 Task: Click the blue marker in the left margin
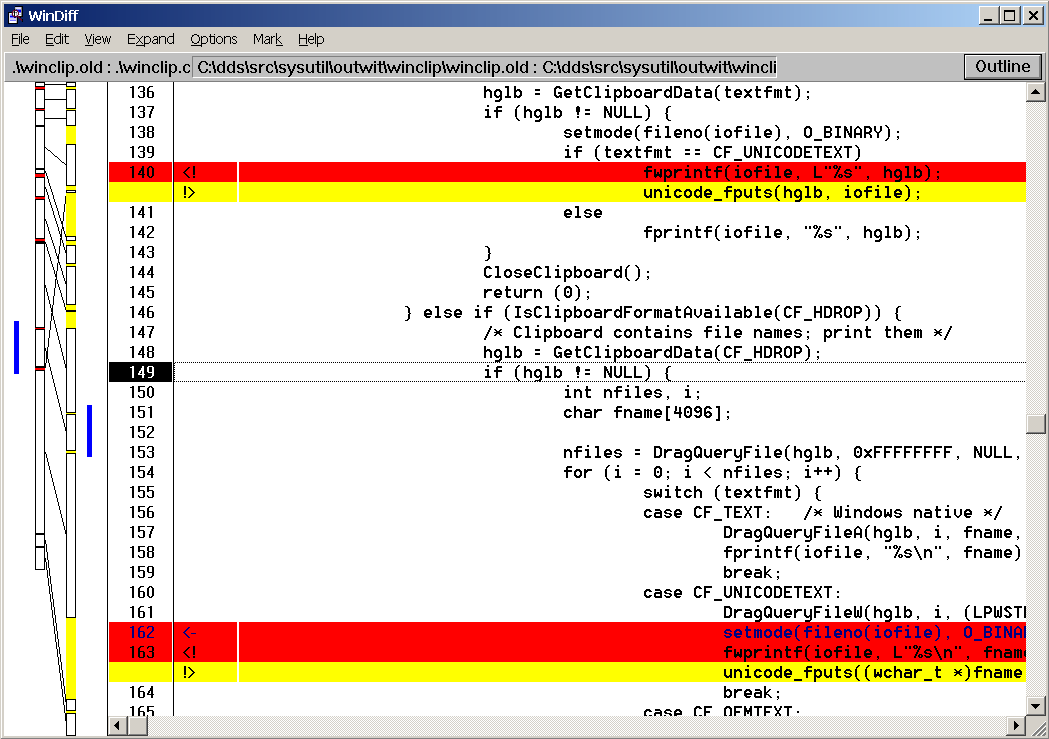(x=15, y=347)
